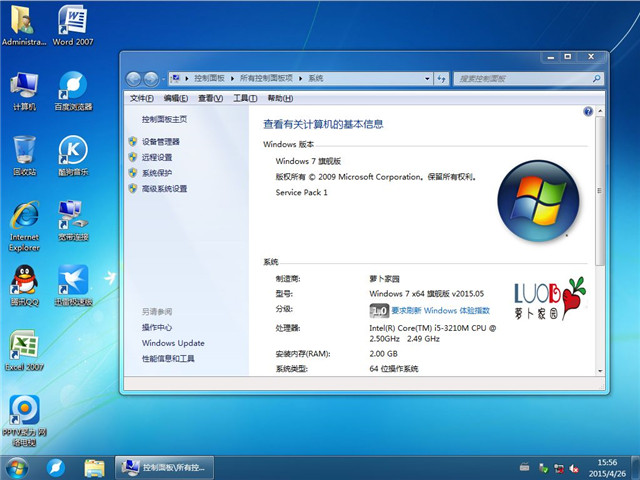Click the refresh button beside address bar
Viewport: 640px width, 480px height.
(x=441, y=79)
